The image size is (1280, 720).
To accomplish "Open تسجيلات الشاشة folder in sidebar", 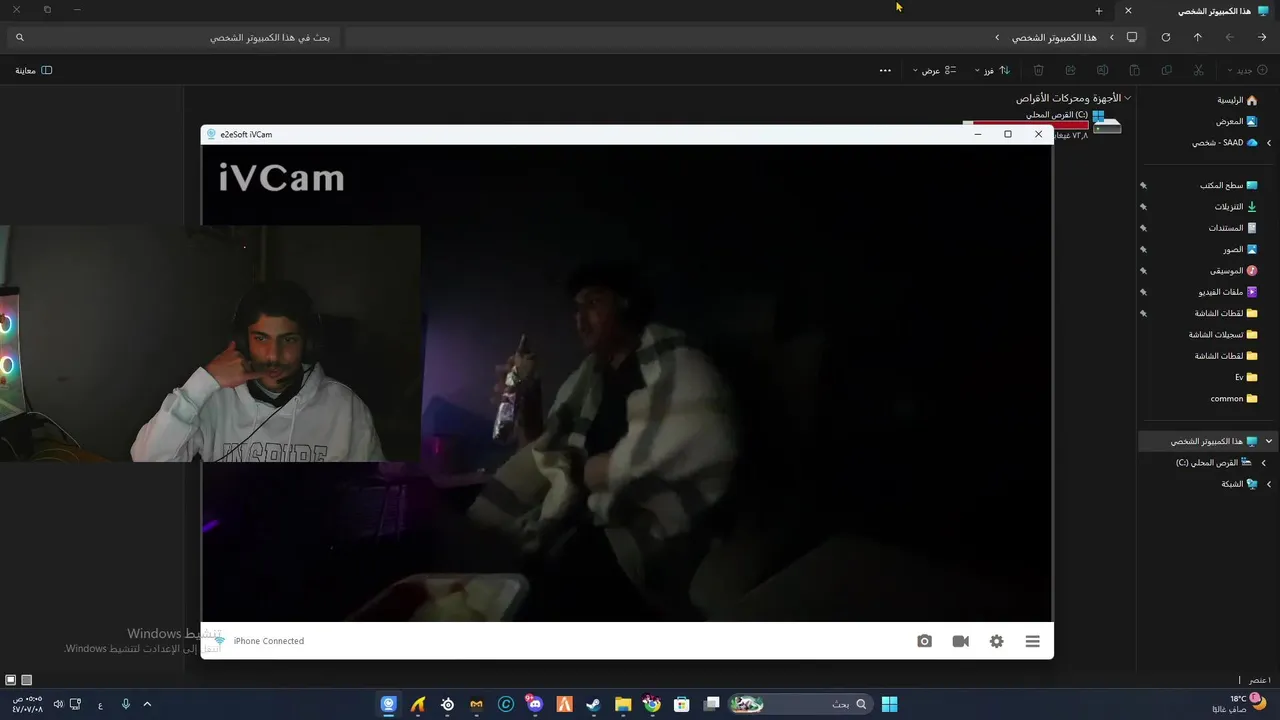I will (1223, 334).
